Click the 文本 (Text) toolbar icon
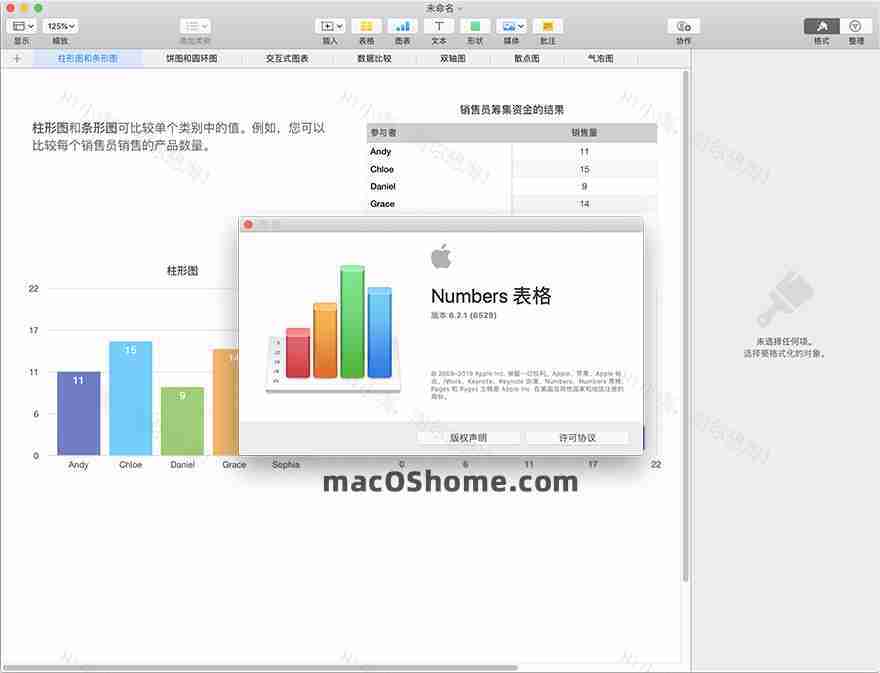The height and width of the screenshot is (673, 880). click(437, 26)
